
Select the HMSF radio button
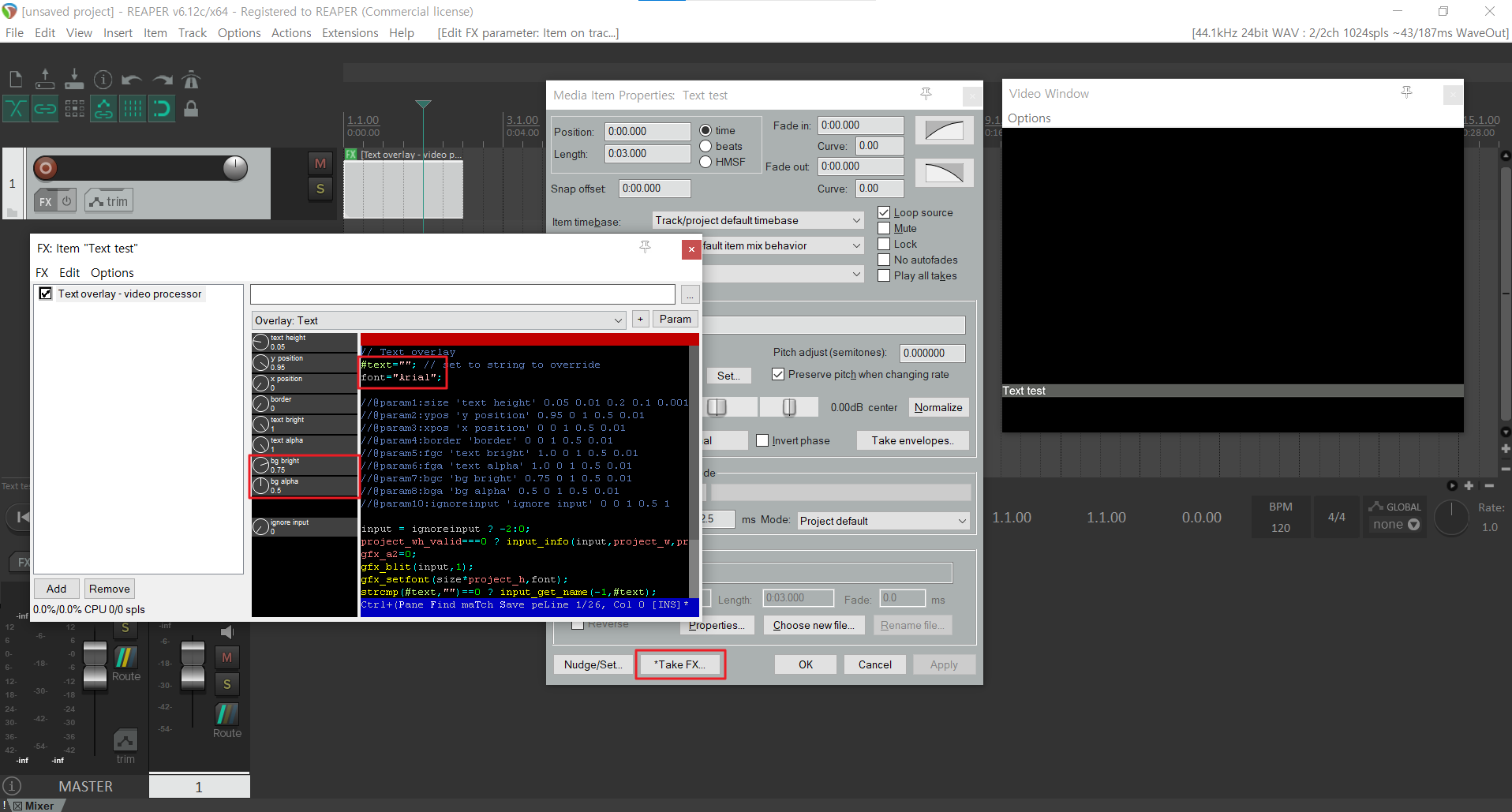(x=705, y=162)
